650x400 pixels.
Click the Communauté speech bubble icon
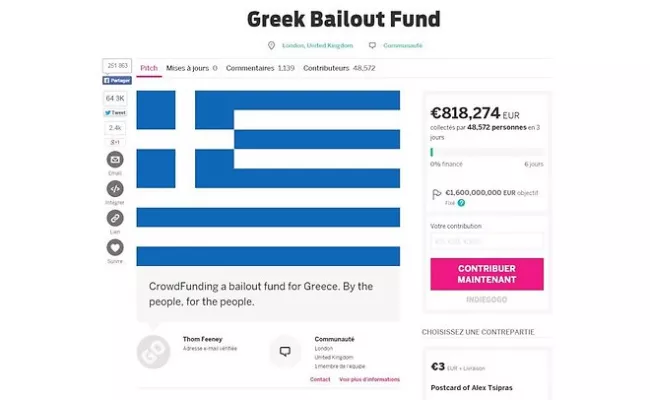285,351
